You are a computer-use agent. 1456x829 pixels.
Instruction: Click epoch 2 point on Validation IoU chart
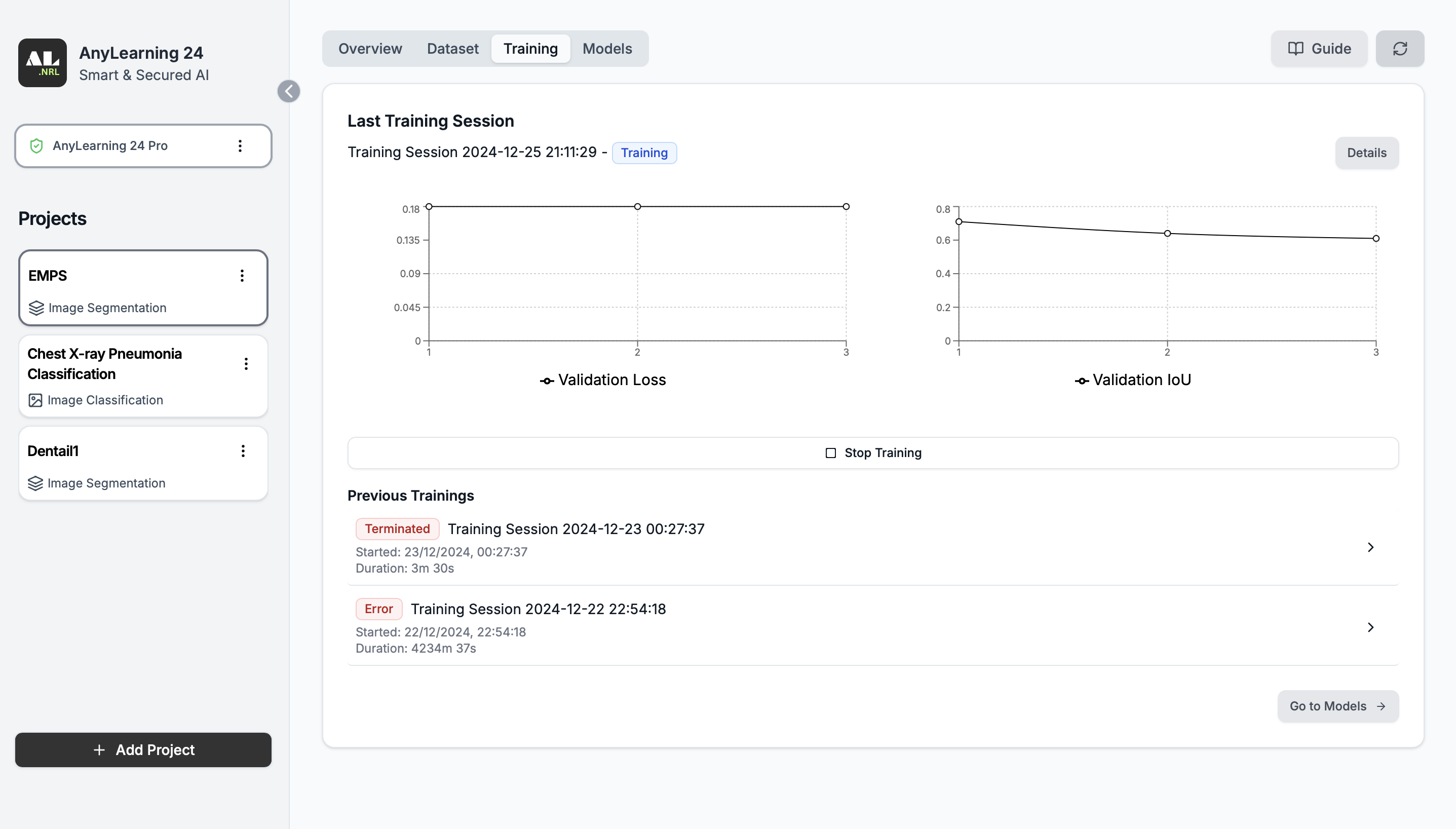(1167, 234)
